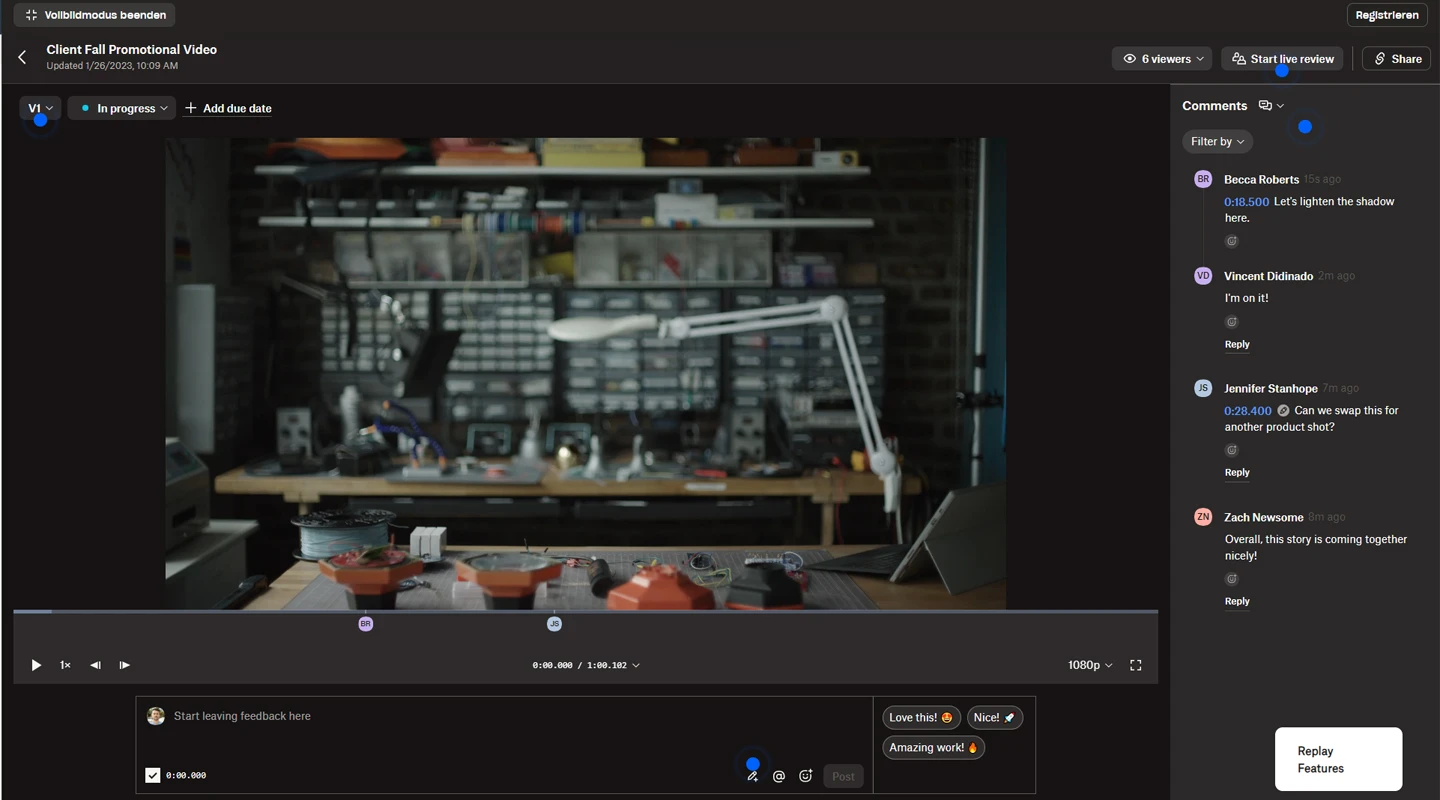Image resolution: width=1440 pixels, height=800 pixels.
Task: Open the 6 viewers dropdown
Action: 1162,59
